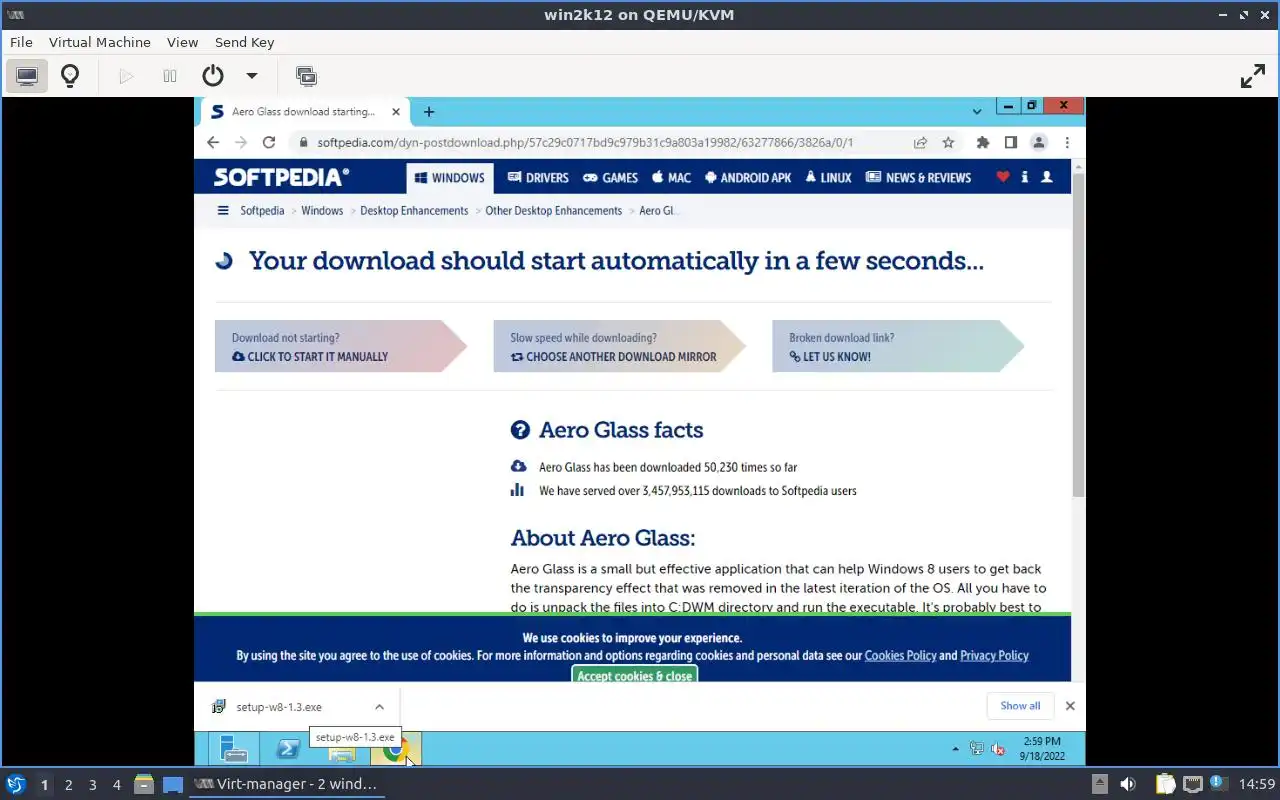This screenshot has height=800, width=1280.
Task: Expand setup-w8-1.3.exe download options chevron
Action: [379, 707]
